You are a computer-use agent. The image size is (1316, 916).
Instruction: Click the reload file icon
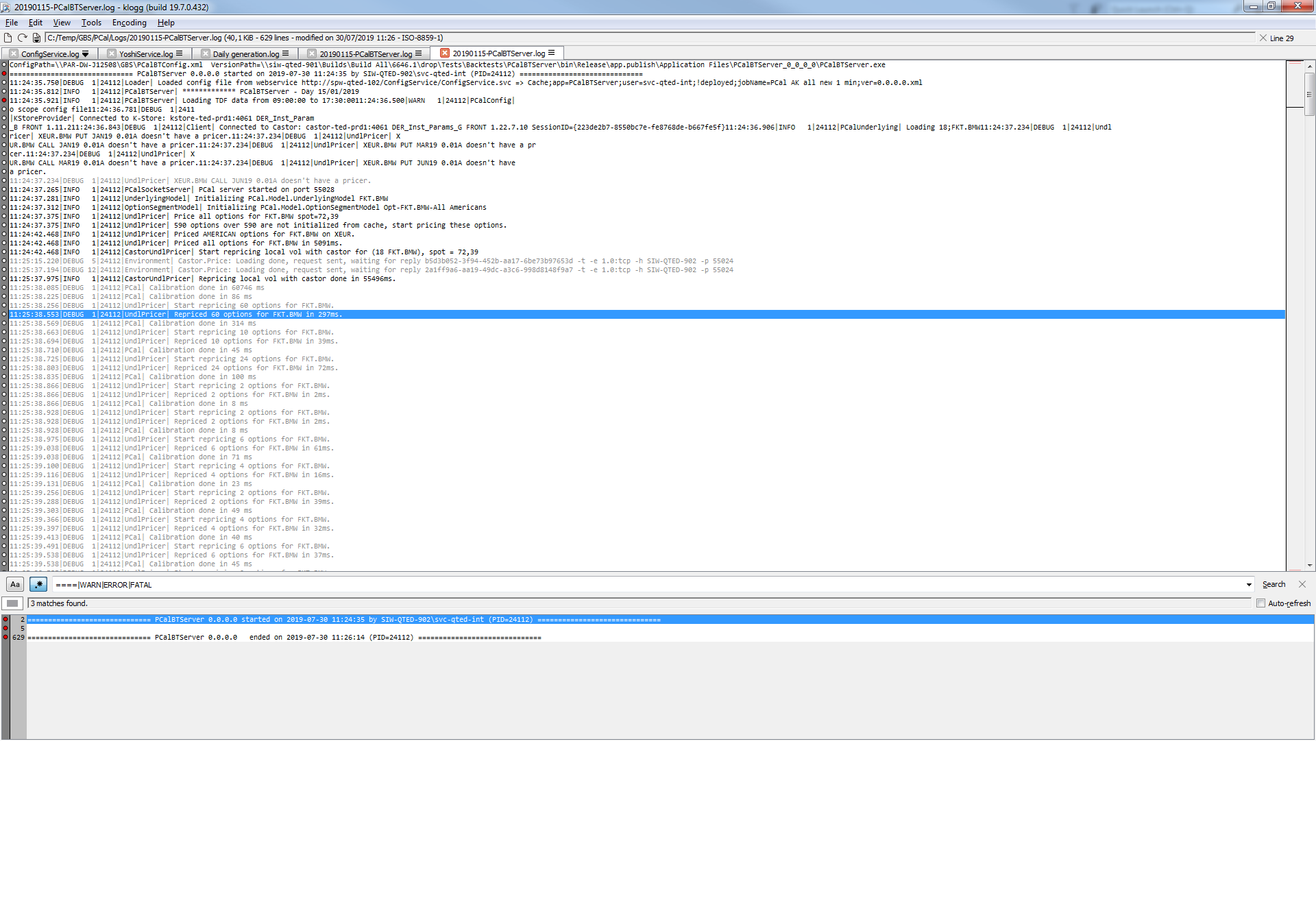pos(23,38)
